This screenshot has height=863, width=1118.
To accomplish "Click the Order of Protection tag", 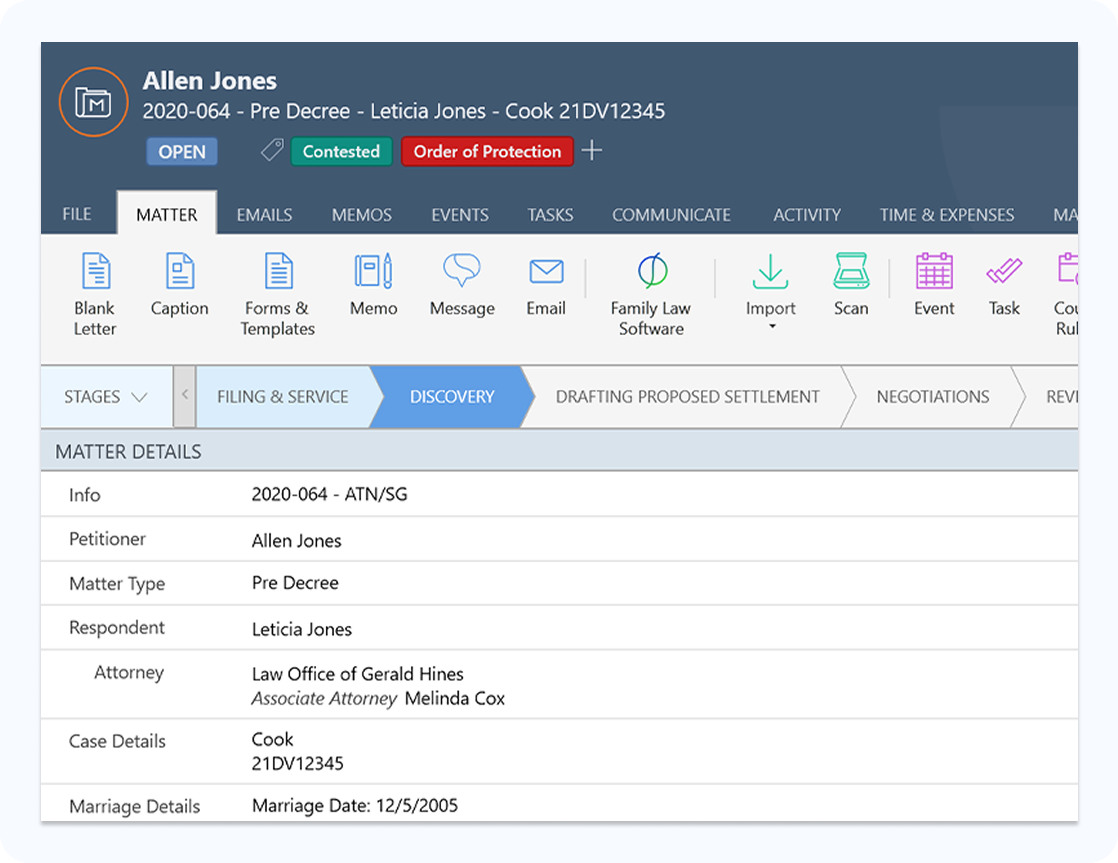I will pos(488,151).
